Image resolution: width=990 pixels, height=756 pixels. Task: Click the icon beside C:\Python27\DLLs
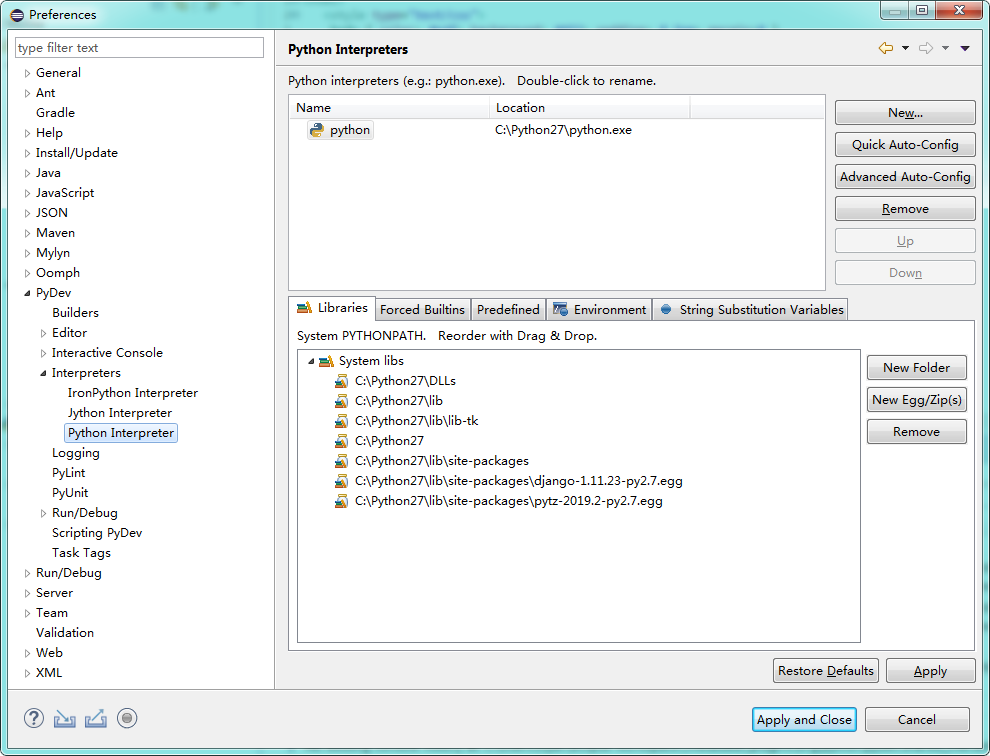tap(341, 381)
